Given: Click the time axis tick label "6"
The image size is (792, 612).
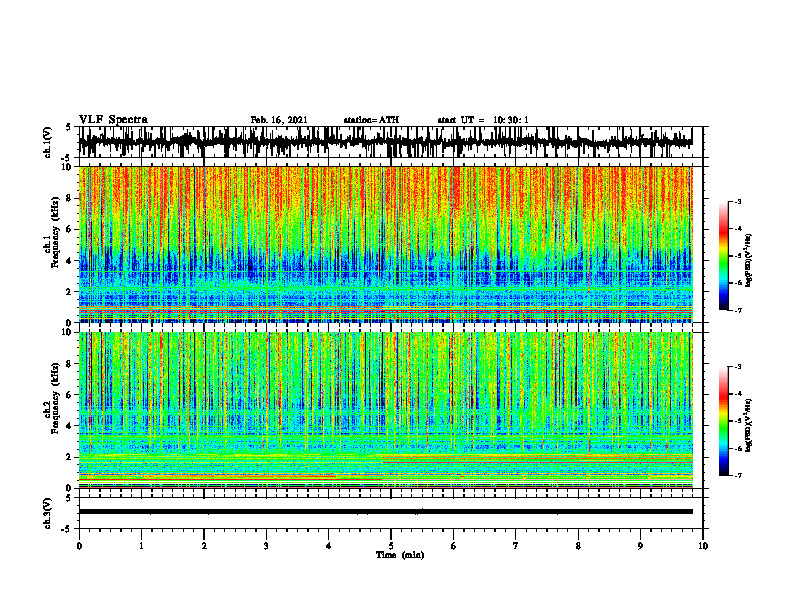Looking at the screenshot, I should 454,546.
